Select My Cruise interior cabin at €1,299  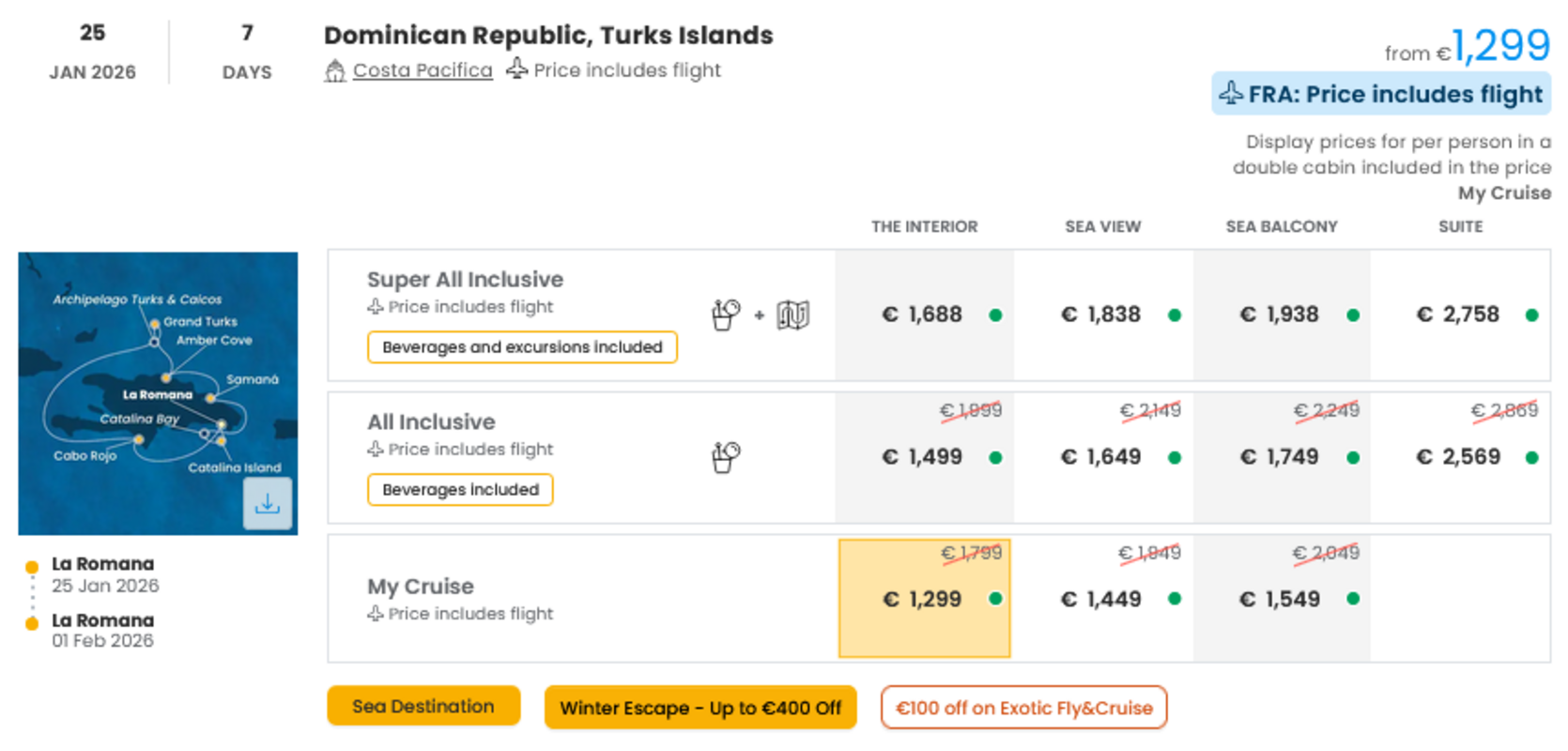click(x=925, y=598)
